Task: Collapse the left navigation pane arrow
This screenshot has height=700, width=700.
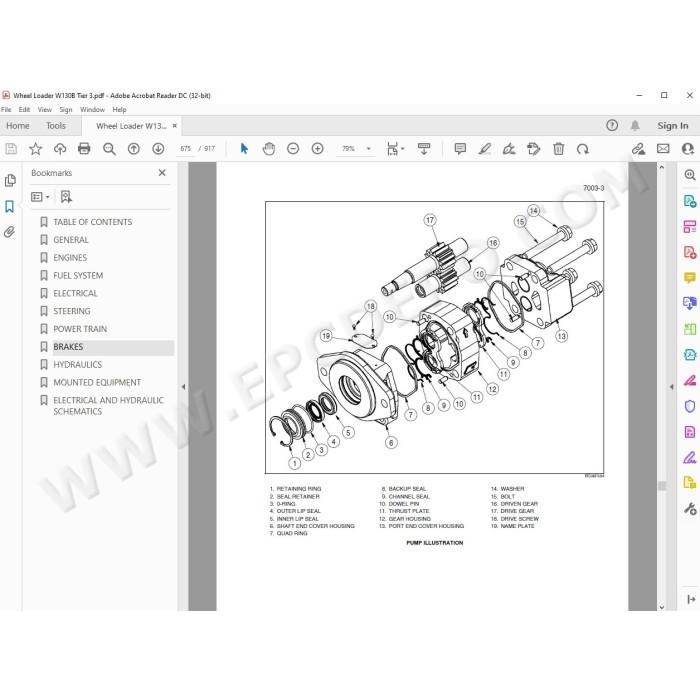Action: [183, 387]
